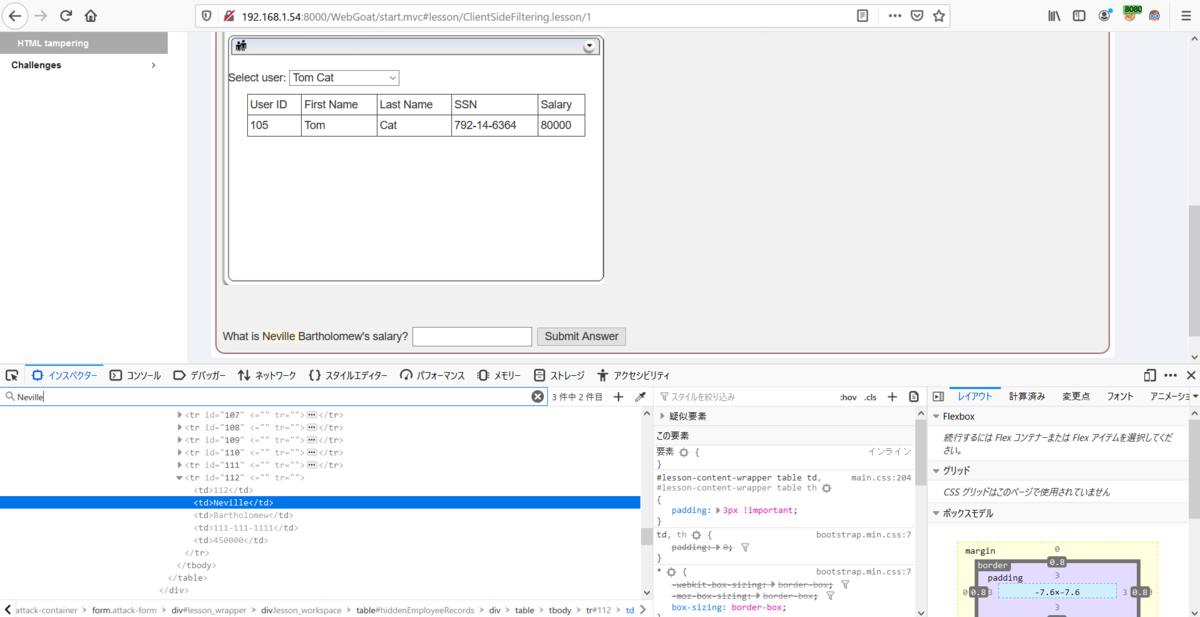
Task: Open main.css:204 source link
Action: click(x=881, y=478)
